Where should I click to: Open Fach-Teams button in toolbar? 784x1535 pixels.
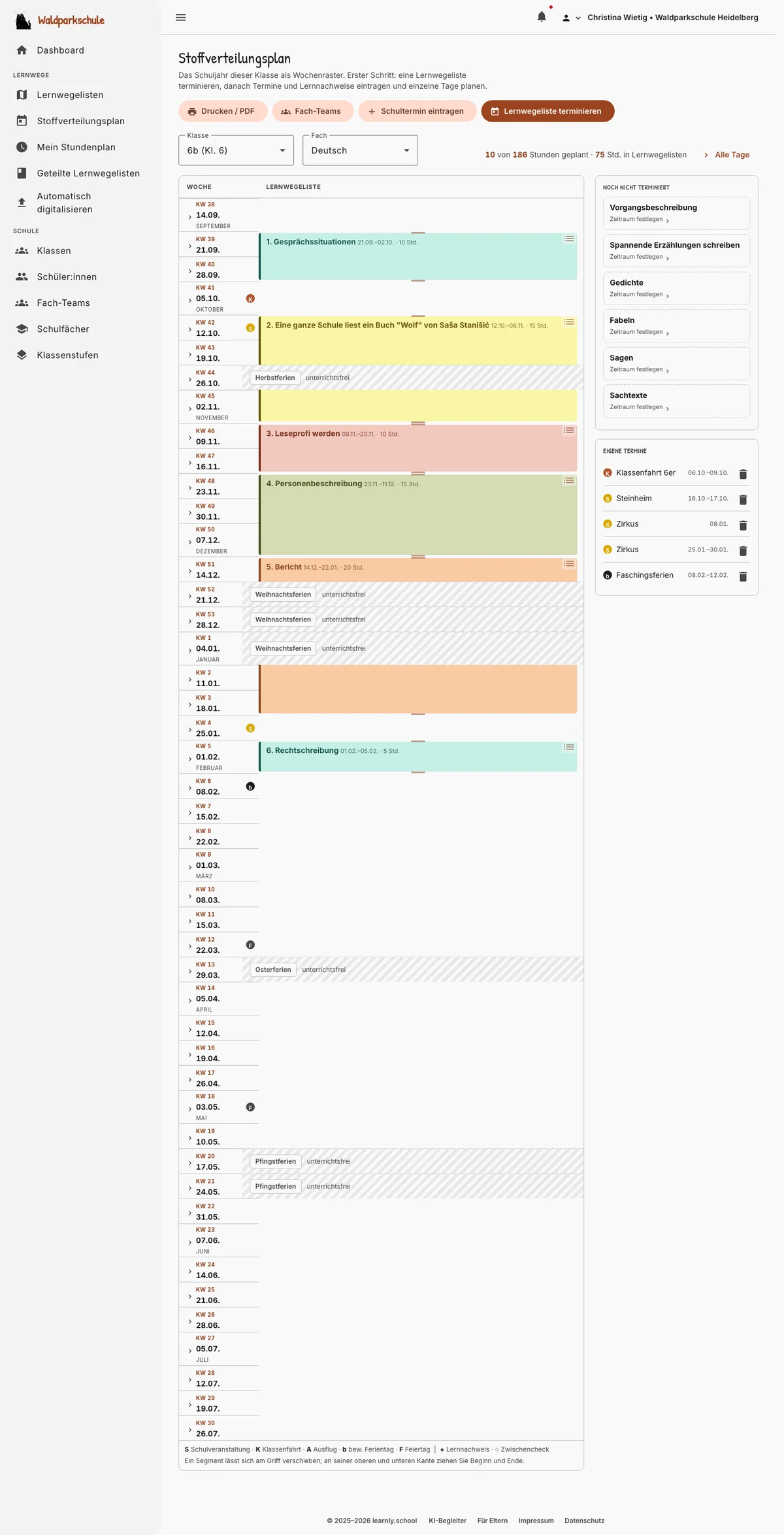click(312, 111)
